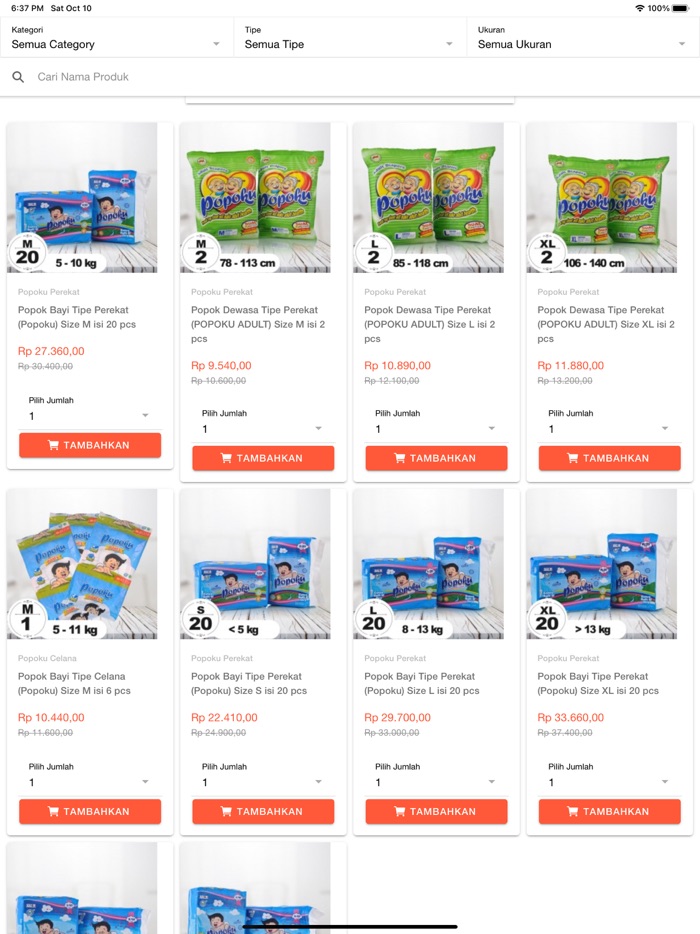Viewport: 700px width, 934px height.
Task: Click TAMBAHKAN for POPOKU ADULT Size XL
Action: [x=609, y=458]
